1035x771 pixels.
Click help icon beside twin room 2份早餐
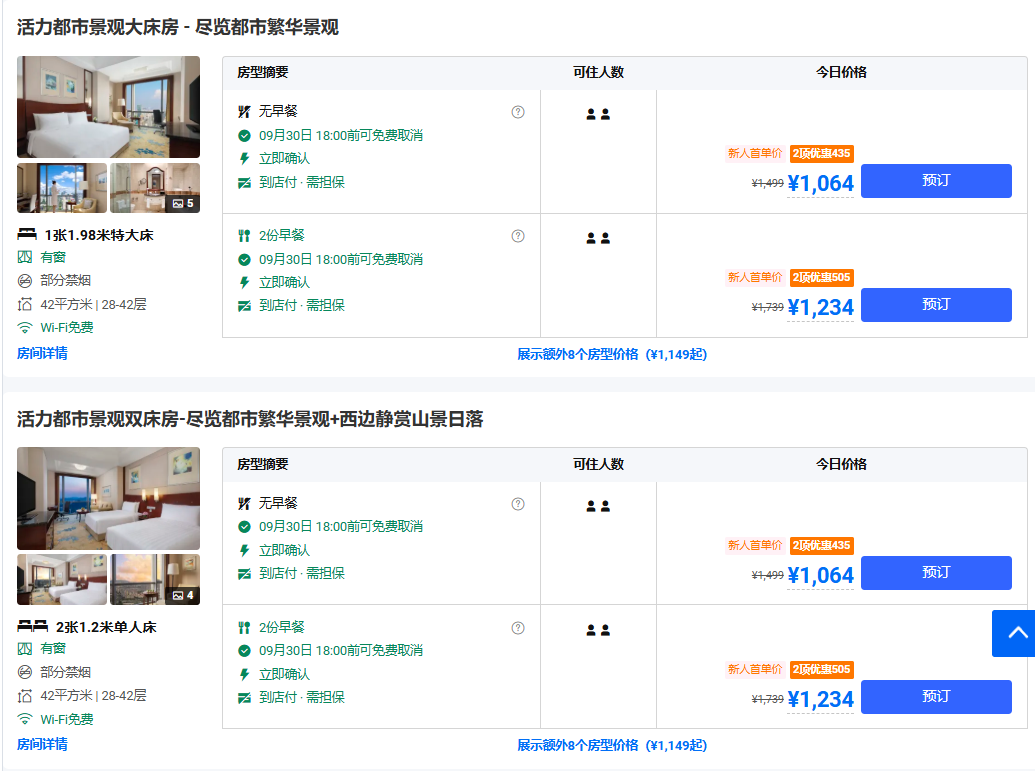518,628
